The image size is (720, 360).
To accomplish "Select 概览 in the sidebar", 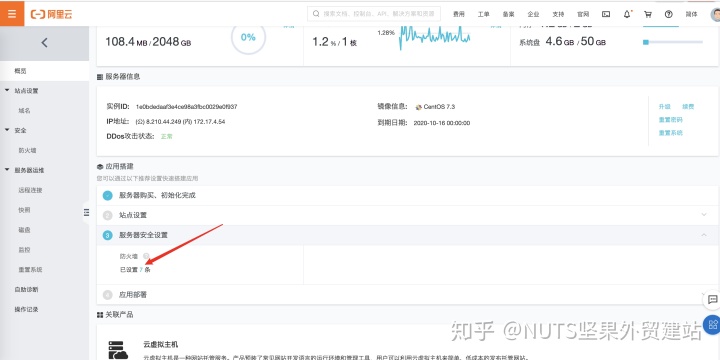I will point(45,71).
